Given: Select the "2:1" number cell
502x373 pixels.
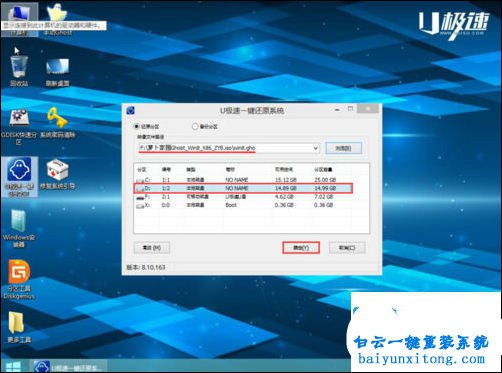Looking at the screenshot, I should click(166, 197).
